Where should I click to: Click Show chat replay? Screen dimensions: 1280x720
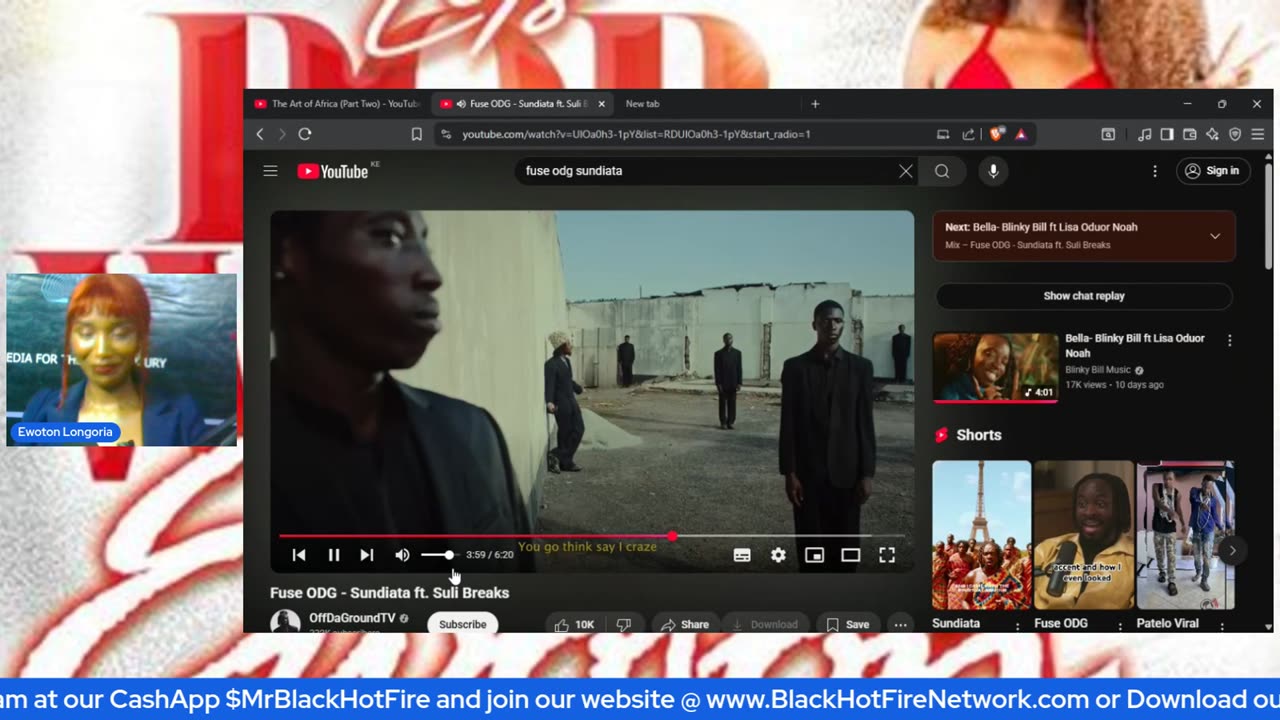(x=1084, y=296)
